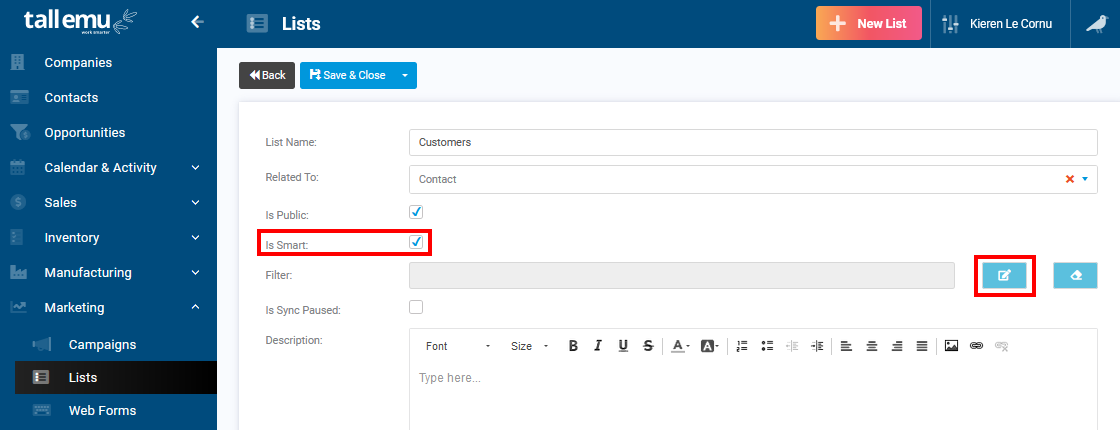Image resolution: width=1120 pixels, height=430 pixels.
Task: Expand the Calendar & Activity menu
Action: pyautogui.click(x=195, y=167)
